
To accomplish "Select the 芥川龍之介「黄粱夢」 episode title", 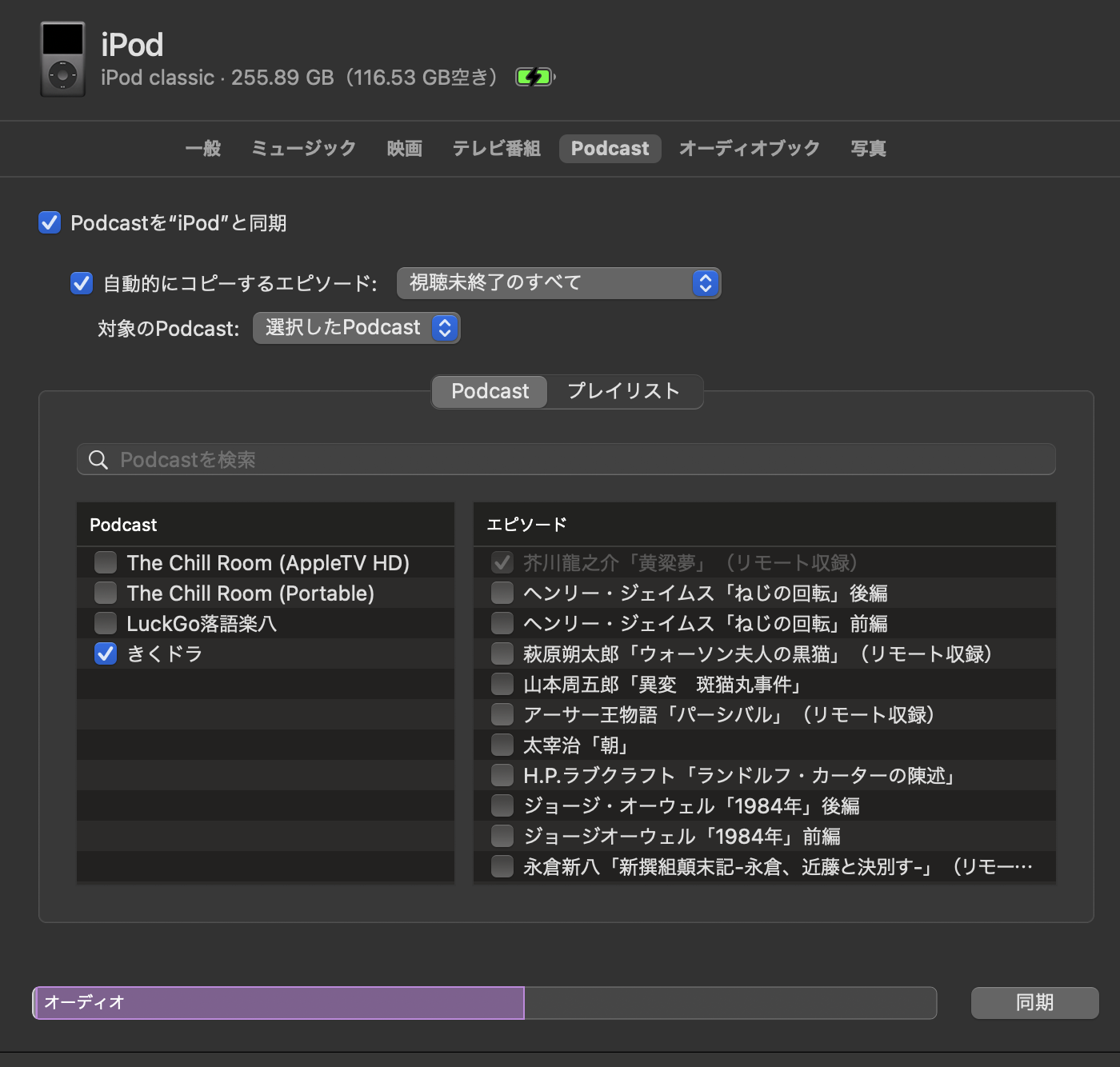I will (x=691, y=563).
